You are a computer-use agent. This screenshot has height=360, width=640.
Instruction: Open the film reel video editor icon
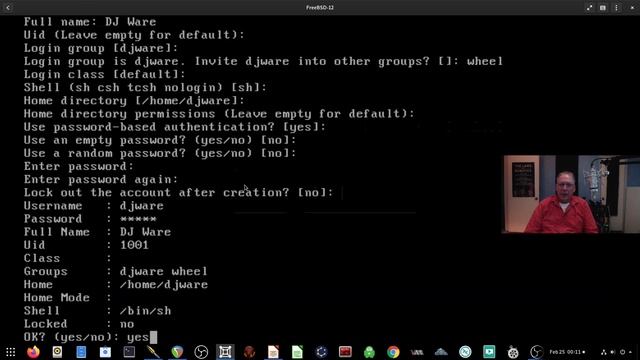pyautogui.click(x=513, y=352)
